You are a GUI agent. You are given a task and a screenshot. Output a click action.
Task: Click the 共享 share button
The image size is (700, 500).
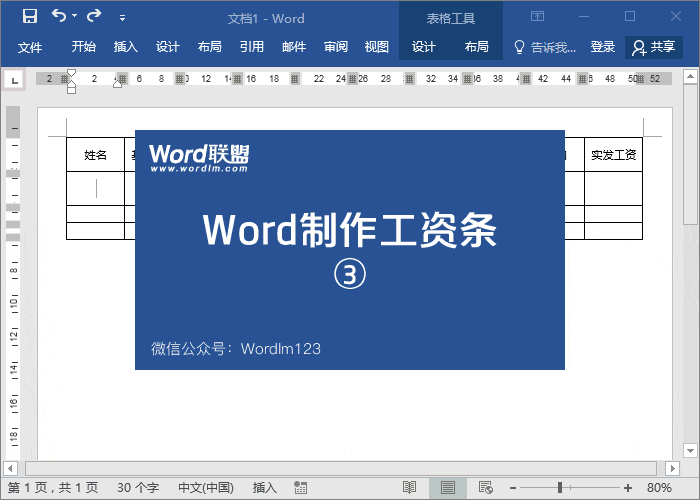654,47
